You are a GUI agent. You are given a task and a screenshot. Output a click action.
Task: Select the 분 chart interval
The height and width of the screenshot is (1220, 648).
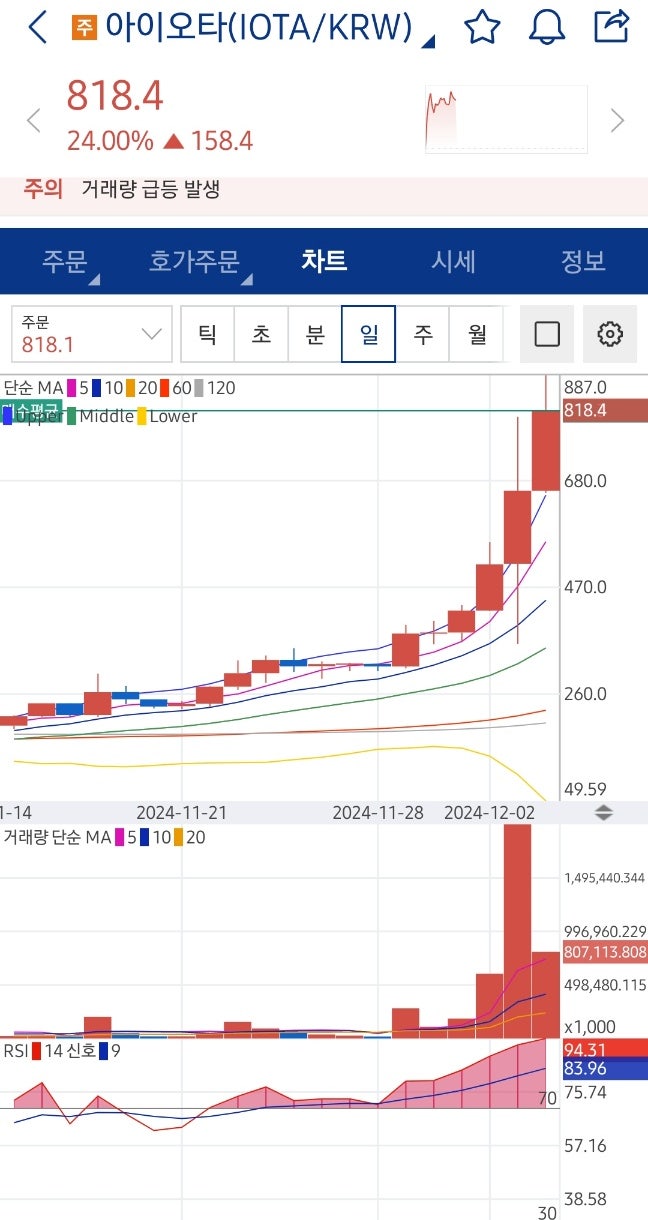[x=315, y=334]
